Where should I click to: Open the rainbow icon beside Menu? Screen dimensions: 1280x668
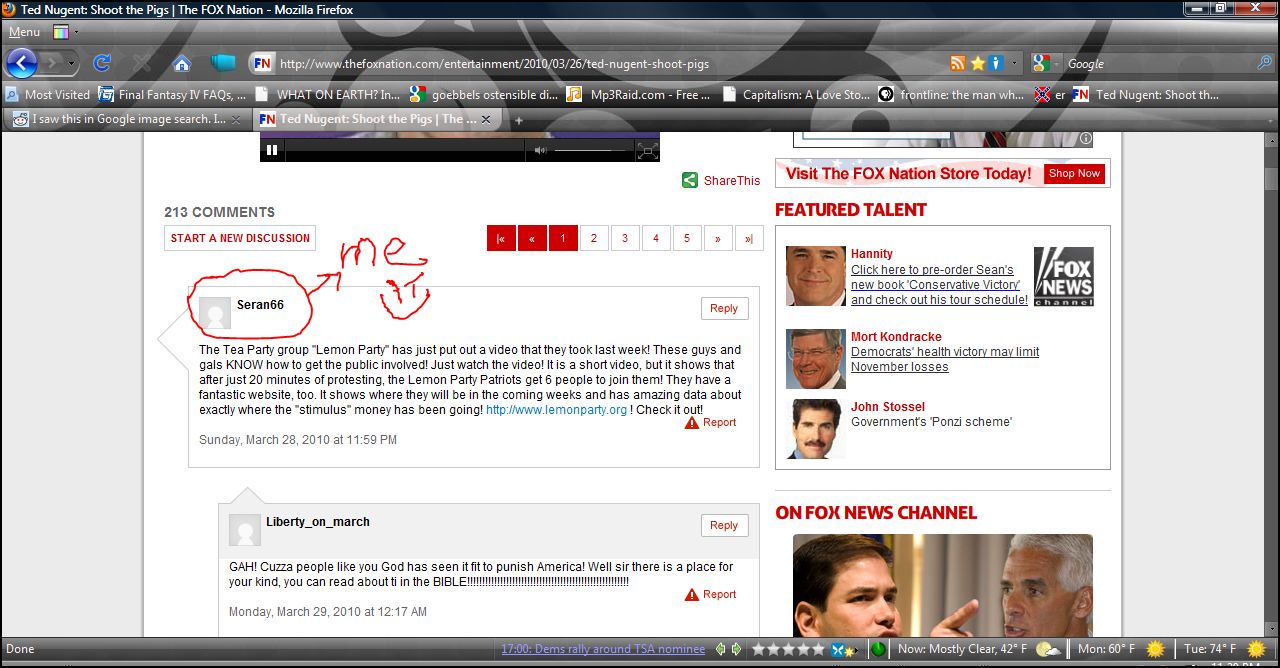60,31
